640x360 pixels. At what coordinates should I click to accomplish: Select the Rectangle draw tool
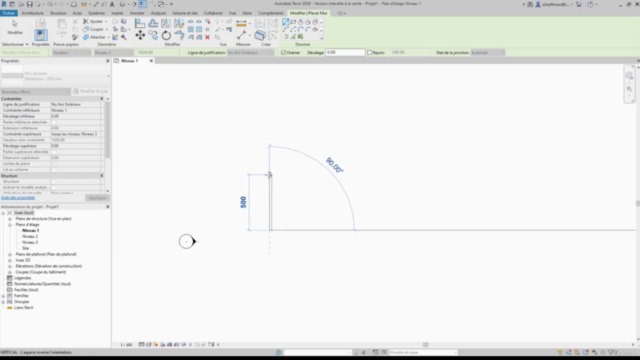point(293,22)
